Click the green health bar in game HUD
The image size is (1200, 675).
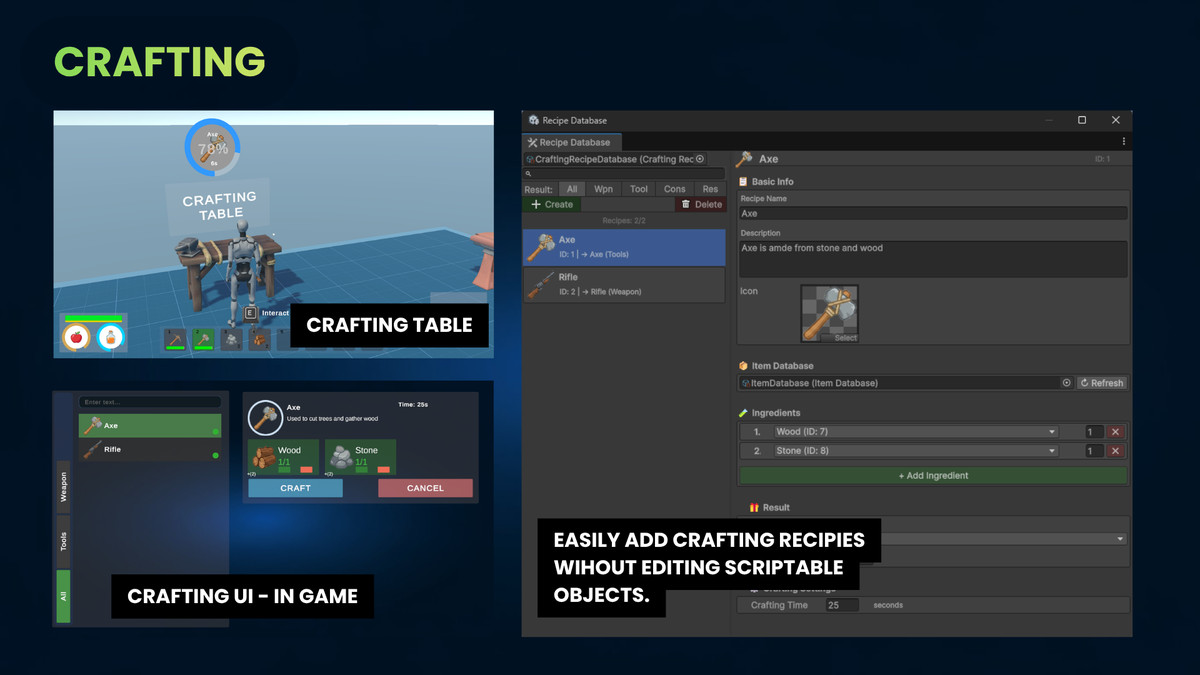tap(93, 319)
